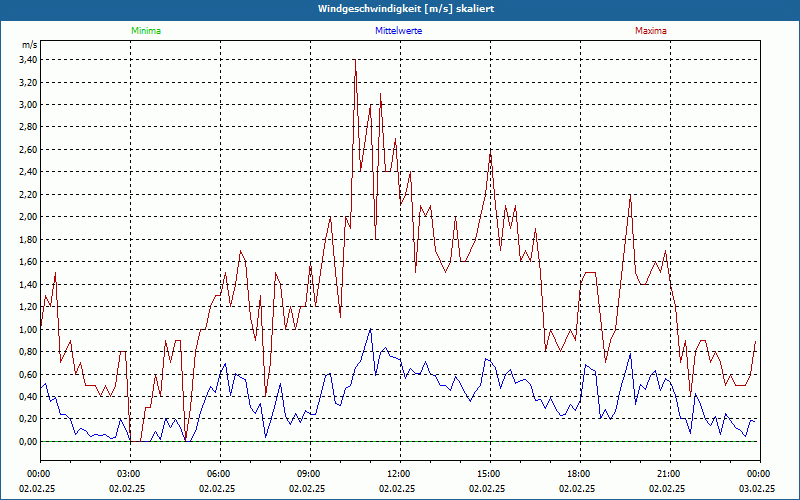This screenshot has height=500, width=800.
Task: Click the 15:00 time axis label
Action: tap(490, 474)
